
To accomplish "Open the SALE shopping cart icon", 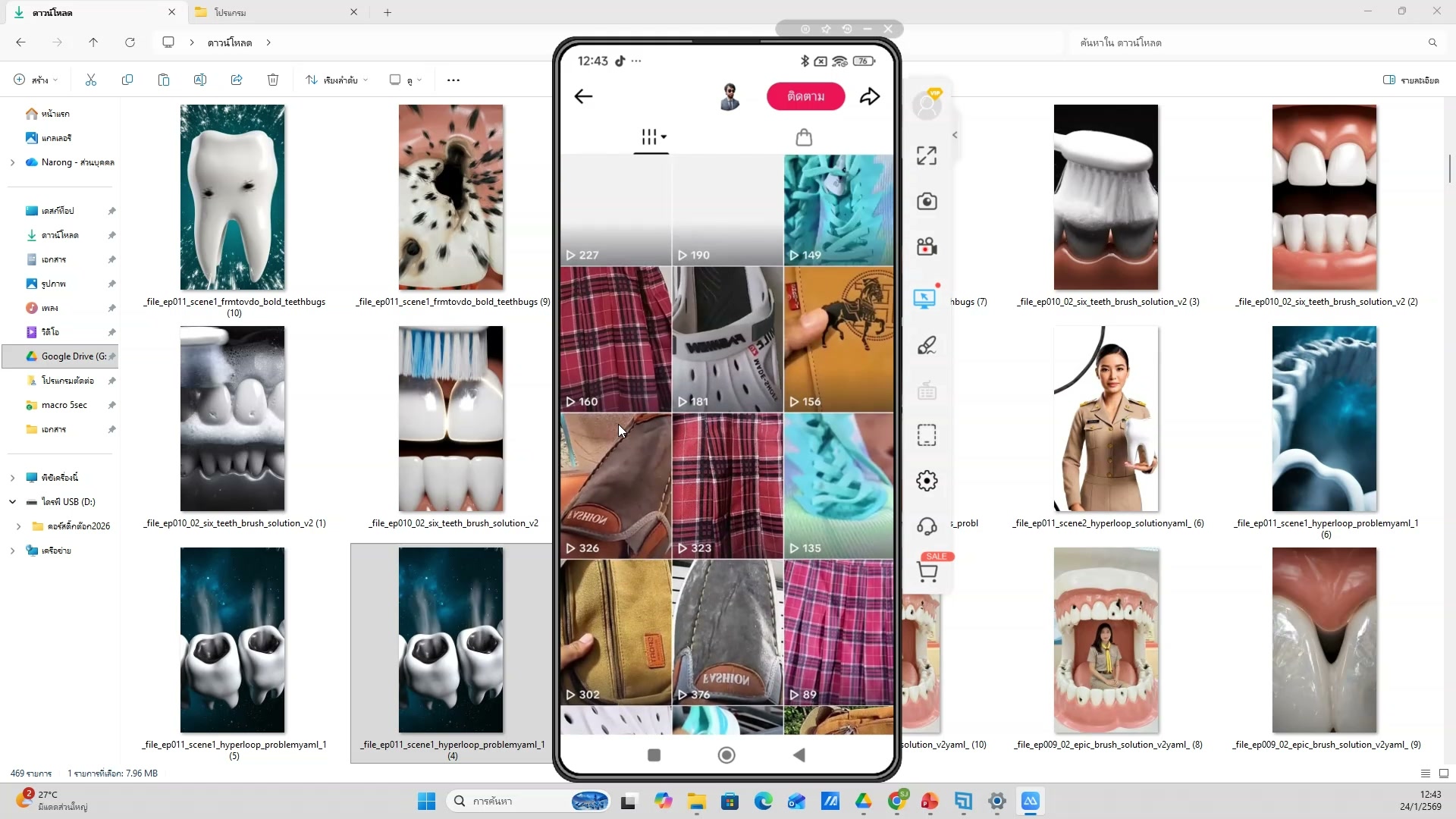I will click(928, 573).
